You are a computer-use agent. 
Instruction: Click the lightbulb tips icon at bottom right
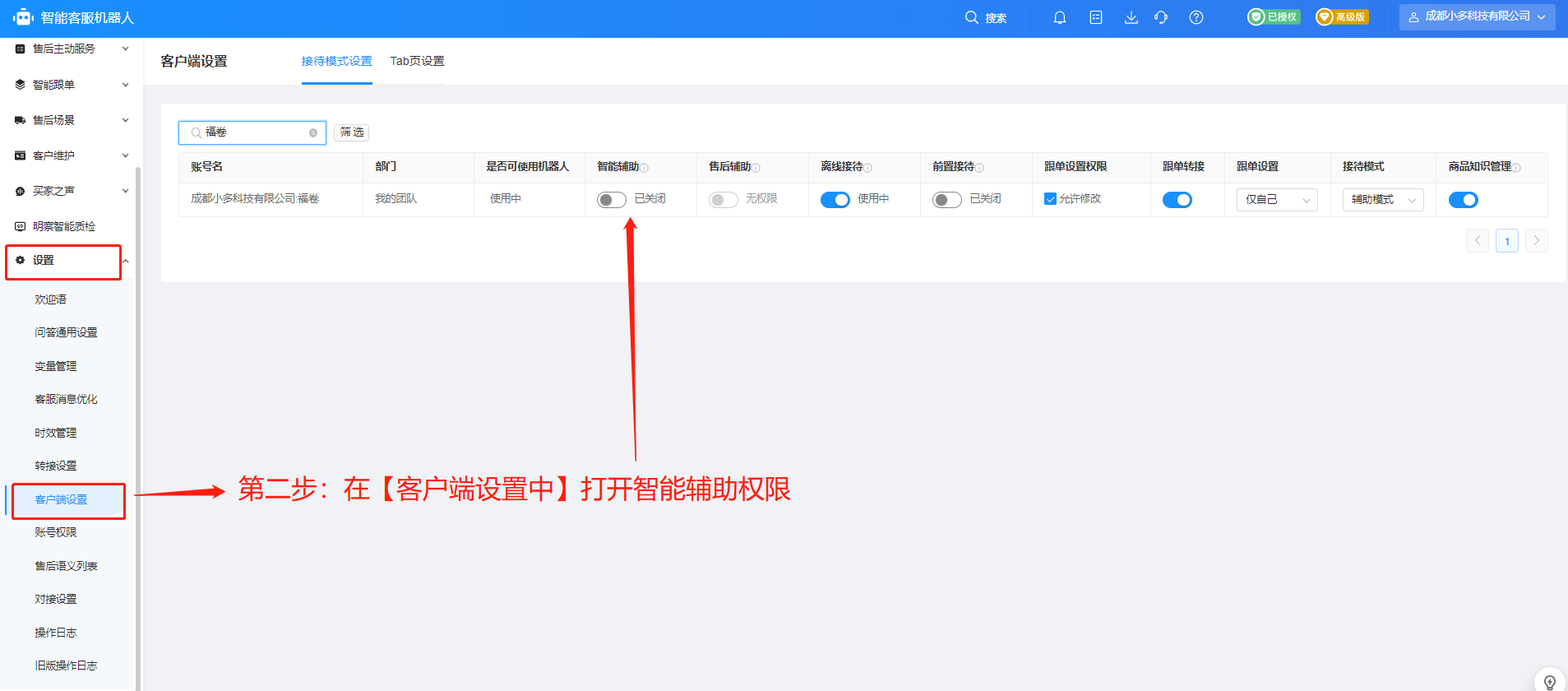coord(1550,682)
